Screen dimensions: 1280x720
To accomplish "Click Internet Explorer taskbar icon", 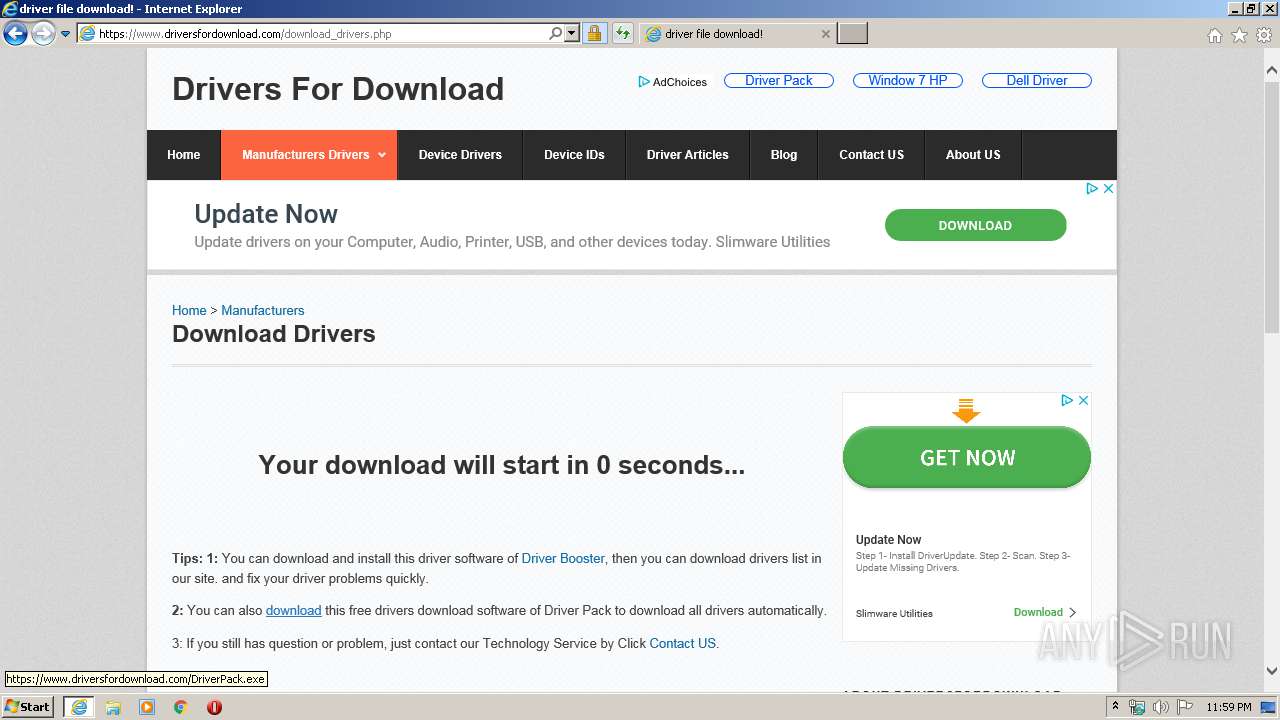I will pyautogui.click(x=79, y=707).
